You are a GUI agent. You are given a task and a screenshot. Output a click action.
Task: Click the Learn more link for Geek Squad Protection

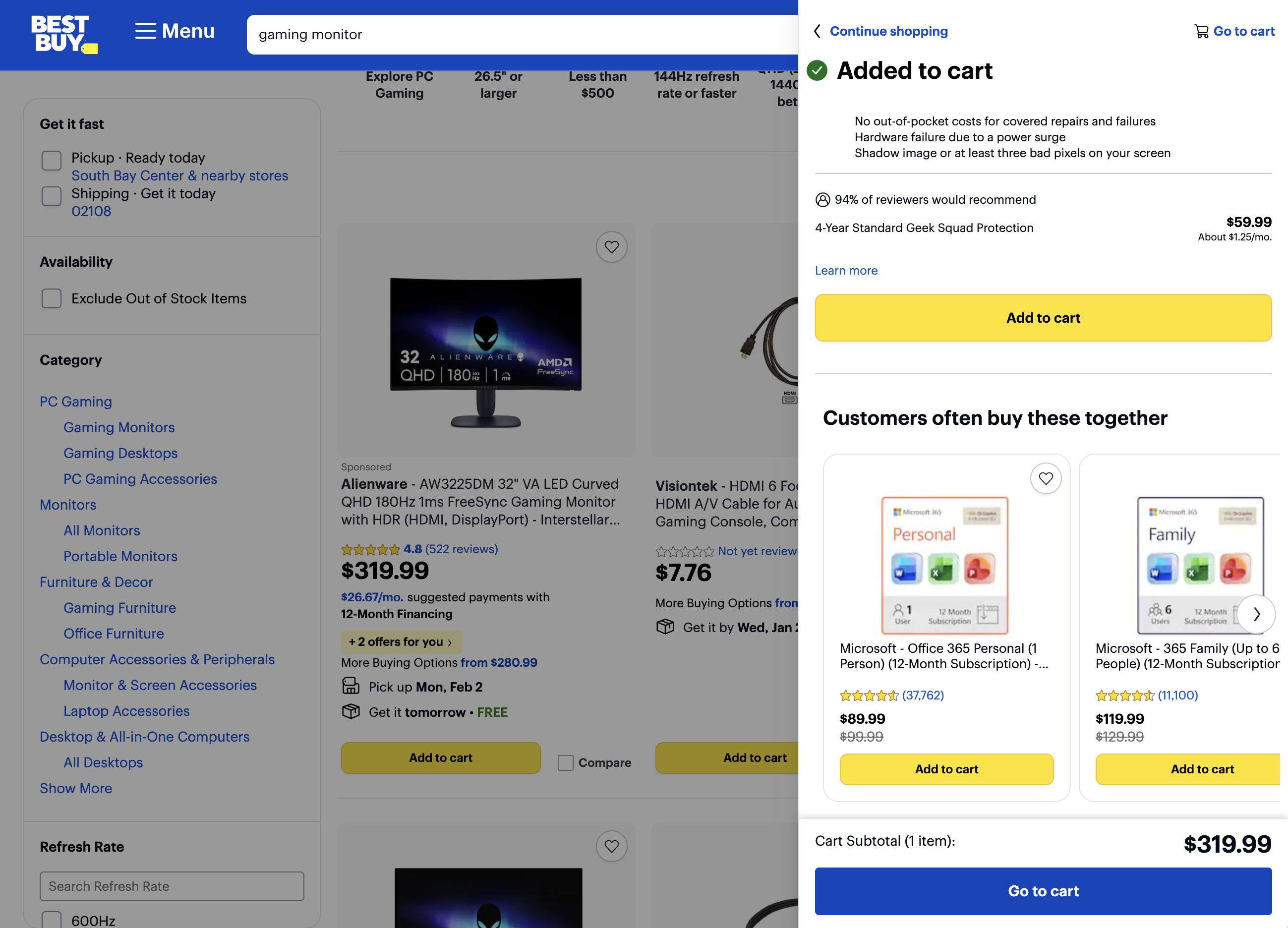[846, 270]
